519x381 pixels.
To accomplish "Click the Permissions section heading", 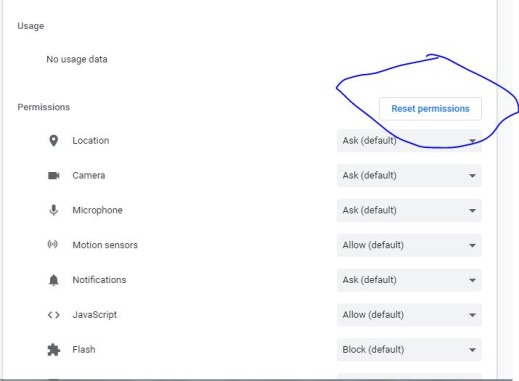I will tap(44, 107).
